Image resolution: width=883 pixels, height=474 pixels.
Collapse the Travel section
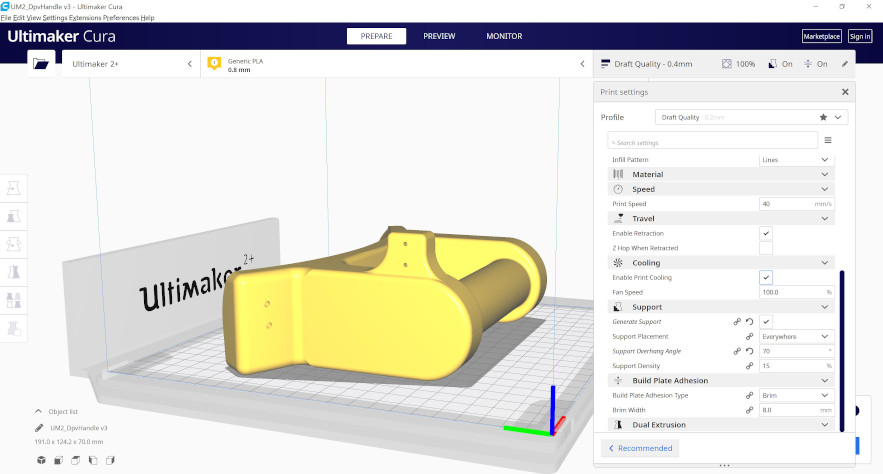[721, 218]
